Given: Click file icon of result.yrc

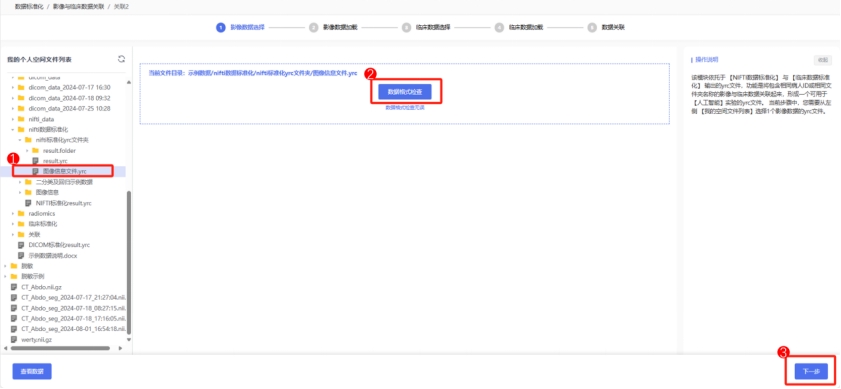Looking at the screenshot, I should 36,161.
